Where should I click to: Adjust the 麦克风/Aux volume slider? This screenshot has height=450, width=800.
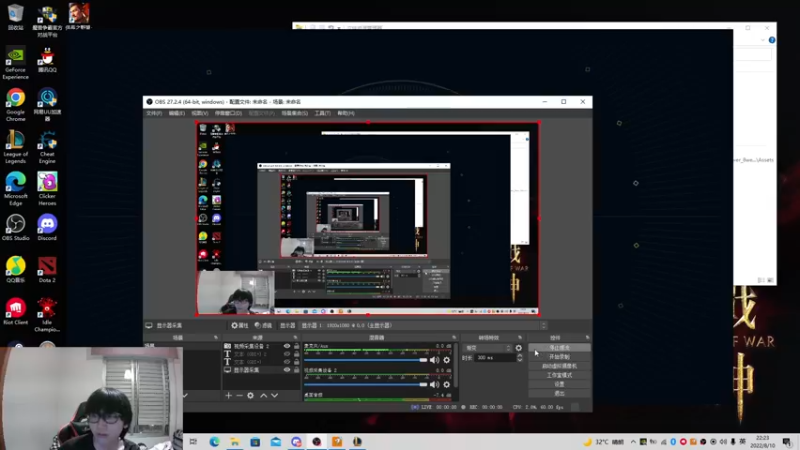pos(365,360)
